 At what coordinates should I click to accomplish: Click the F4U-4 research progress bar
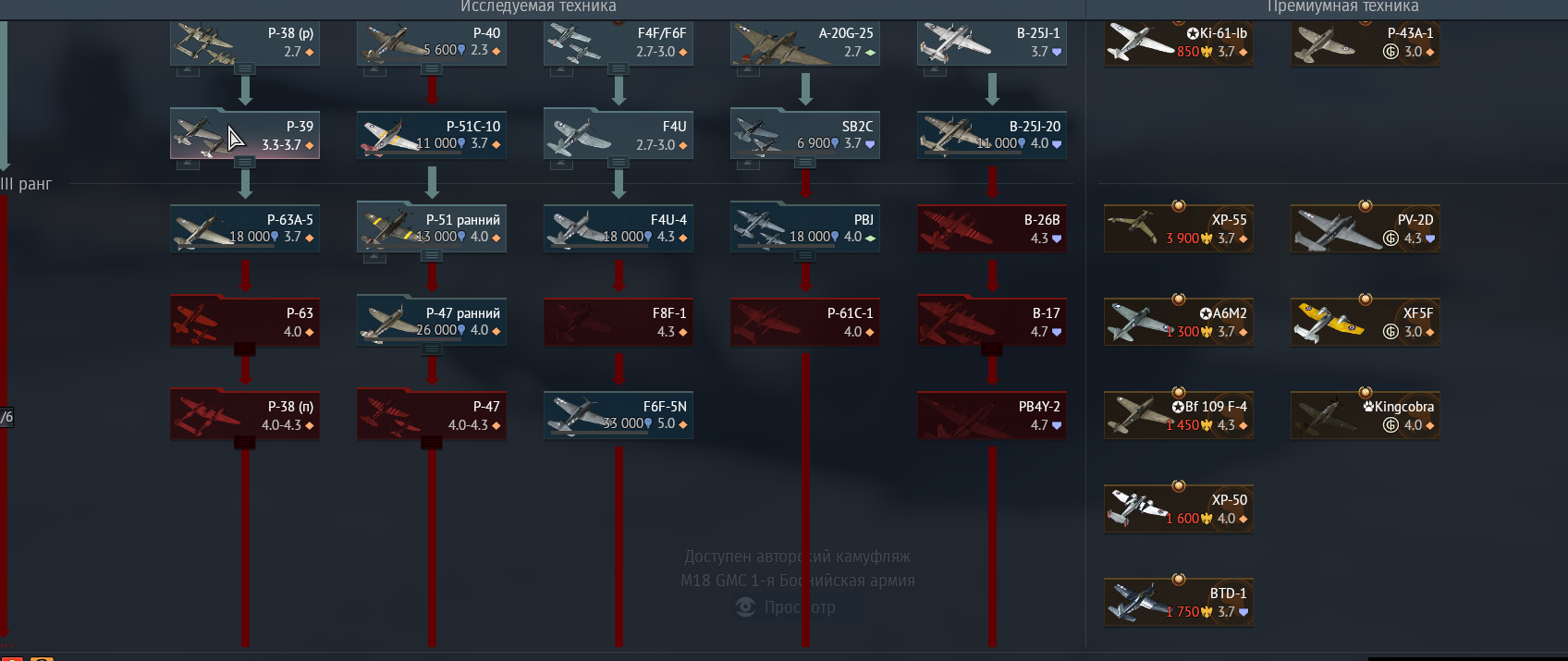tap(596, 246)
